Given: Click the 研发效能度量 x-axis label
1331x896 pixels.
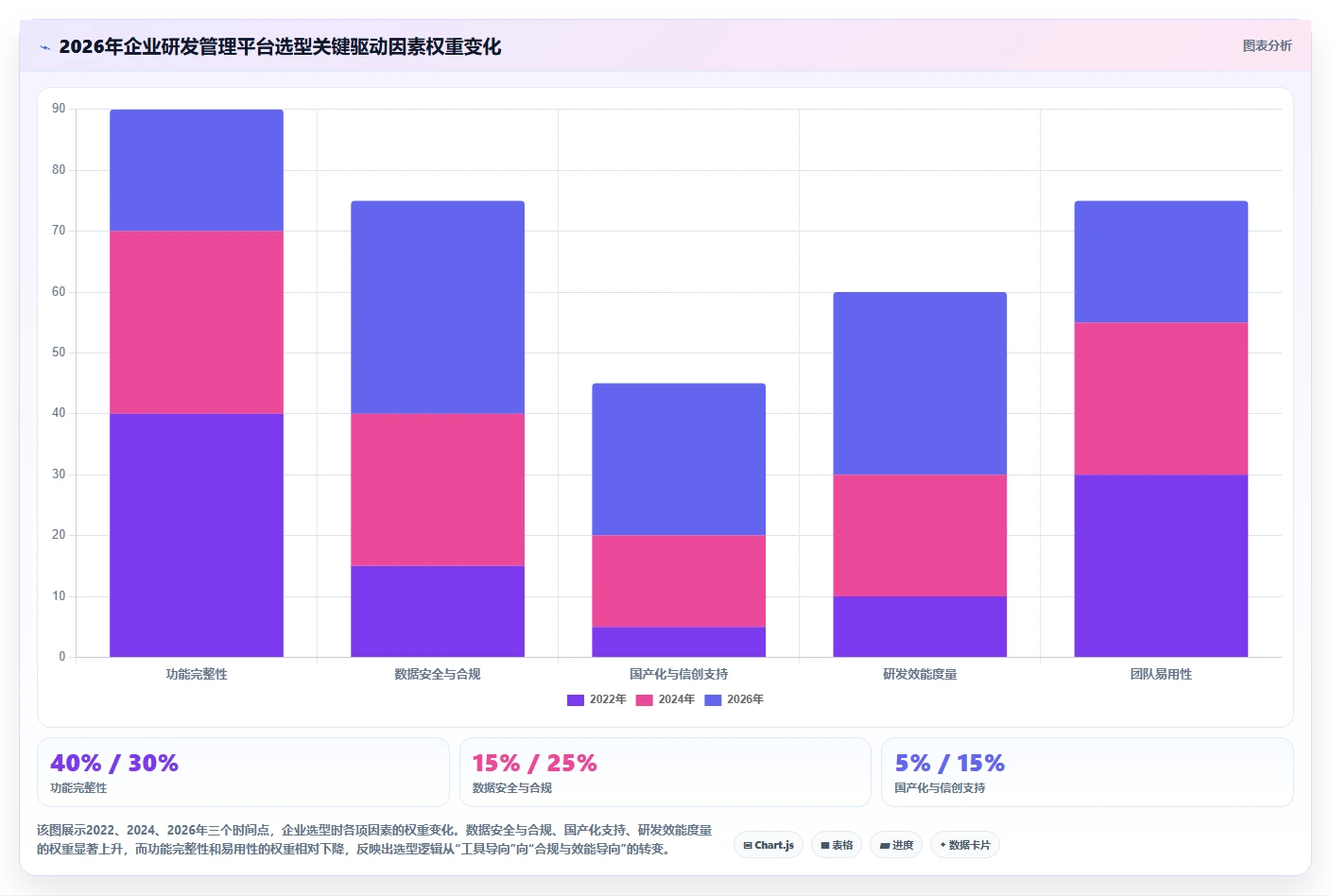Looking at the screenshot, I should coord(920,674).
